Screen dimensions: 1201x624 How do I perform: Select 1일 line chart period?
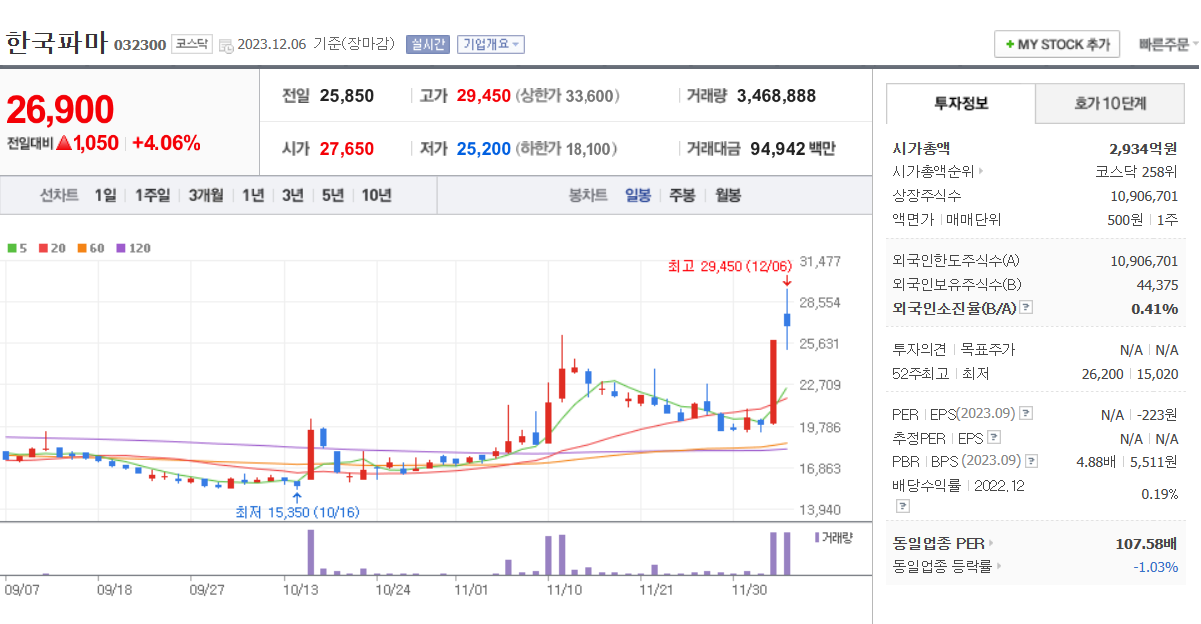click(x=105, y=195)
